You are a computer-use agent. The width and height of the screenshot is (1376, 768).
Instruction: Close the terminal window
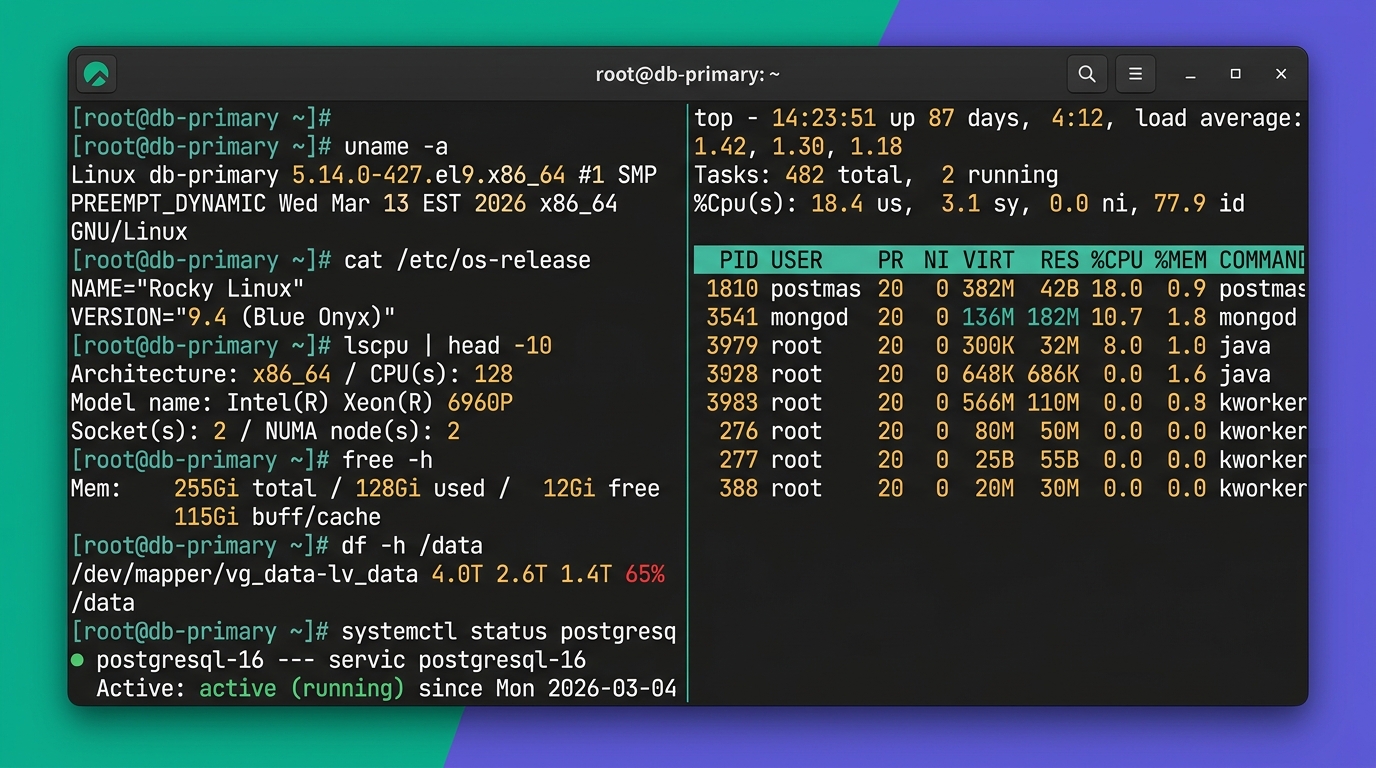1281,74
